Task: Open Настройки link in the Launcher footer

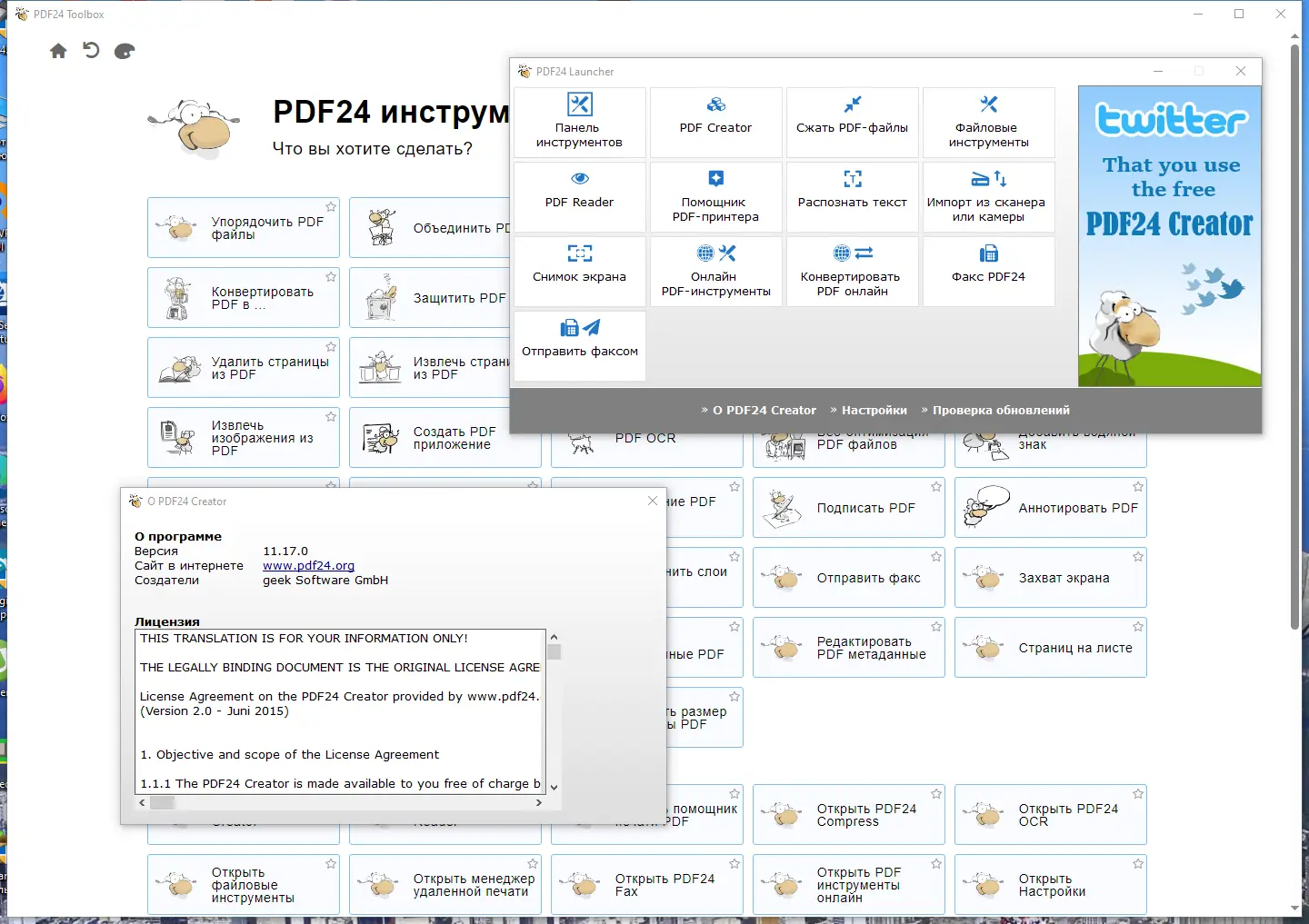Action: (x=874, y=411)
